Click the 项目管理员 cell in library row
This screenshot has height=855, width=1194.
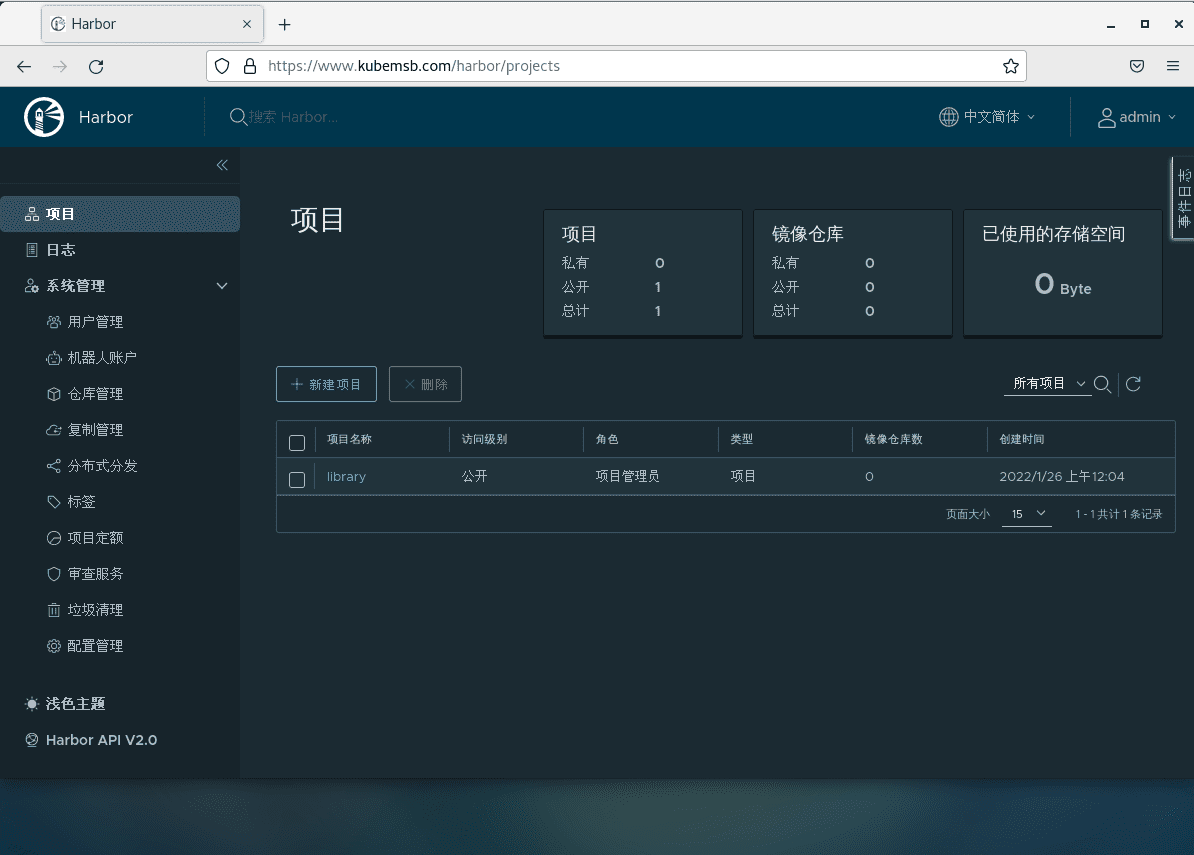(x=627, y=477)
